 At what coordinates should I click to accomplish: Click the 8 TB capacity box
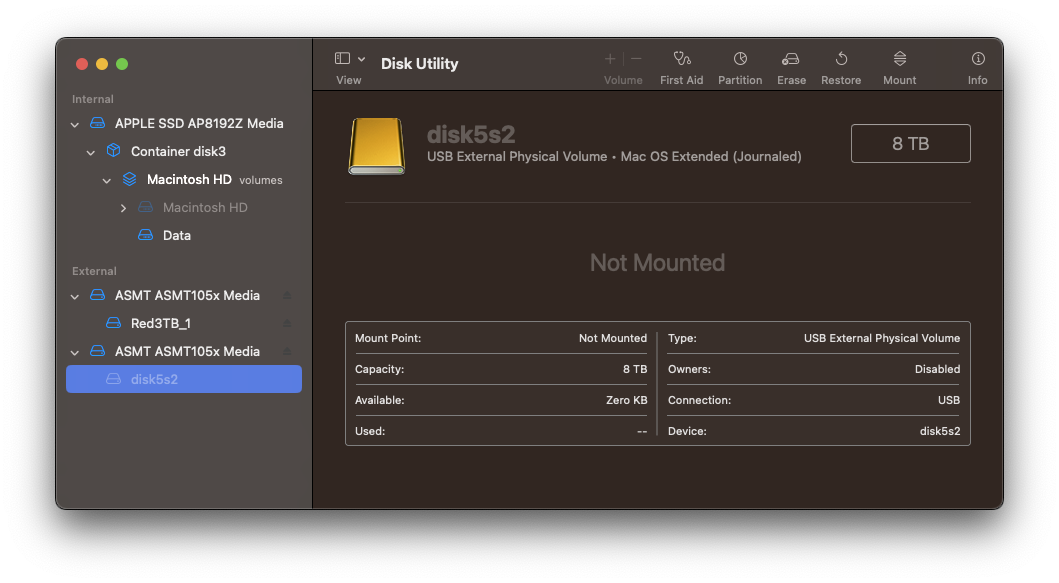click(910, 143)
